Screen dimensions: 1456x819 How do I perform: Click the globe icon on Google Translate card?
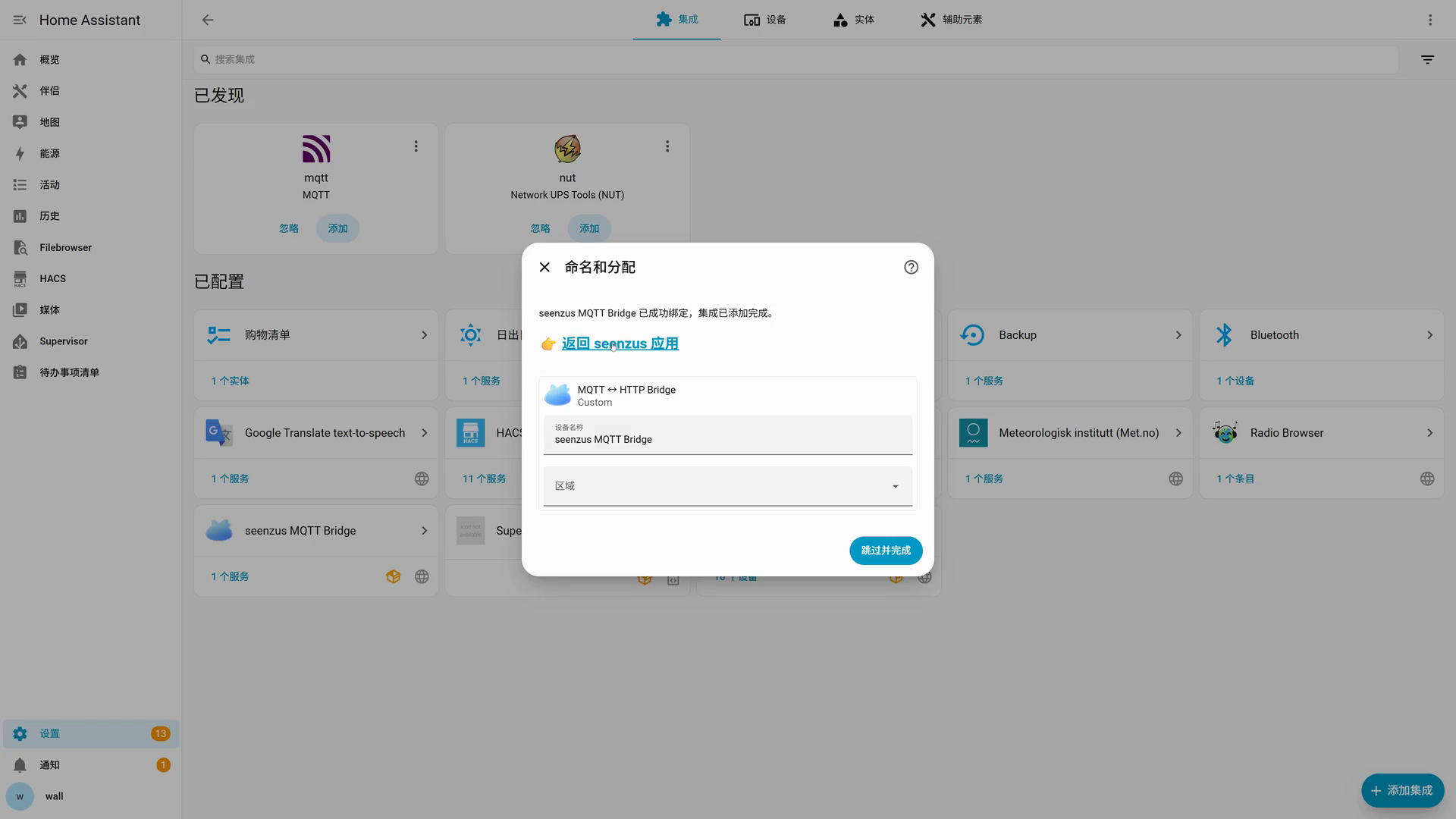point(422,479)
